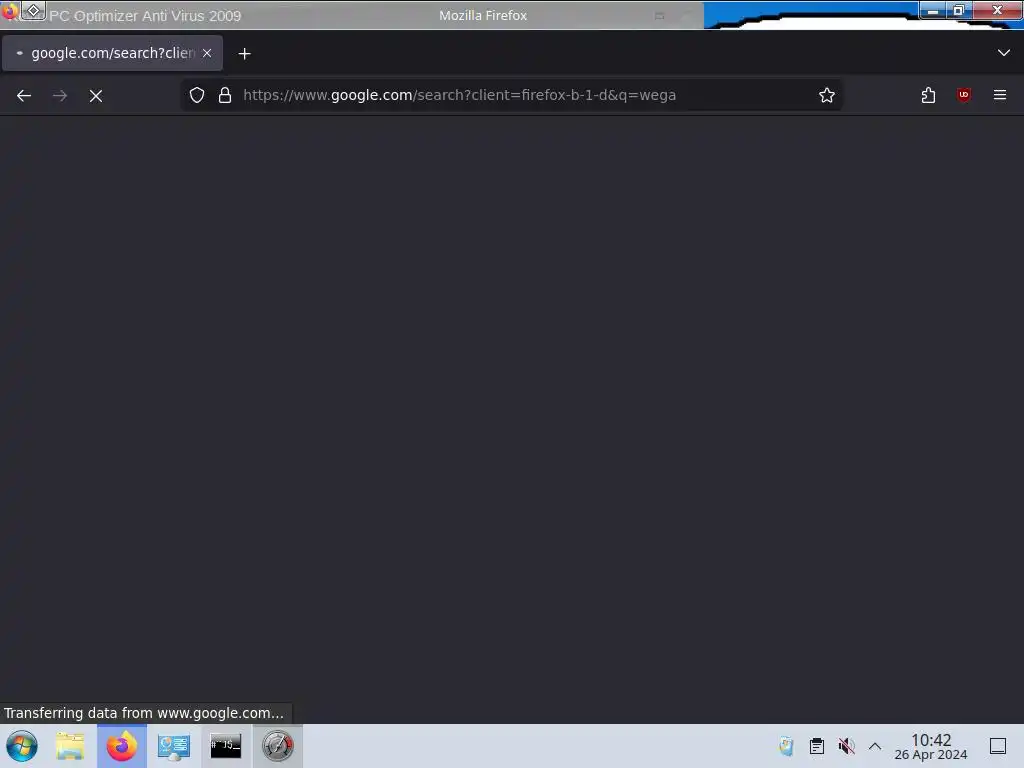Restore the Firefox window size

click(x=959, y=10)
